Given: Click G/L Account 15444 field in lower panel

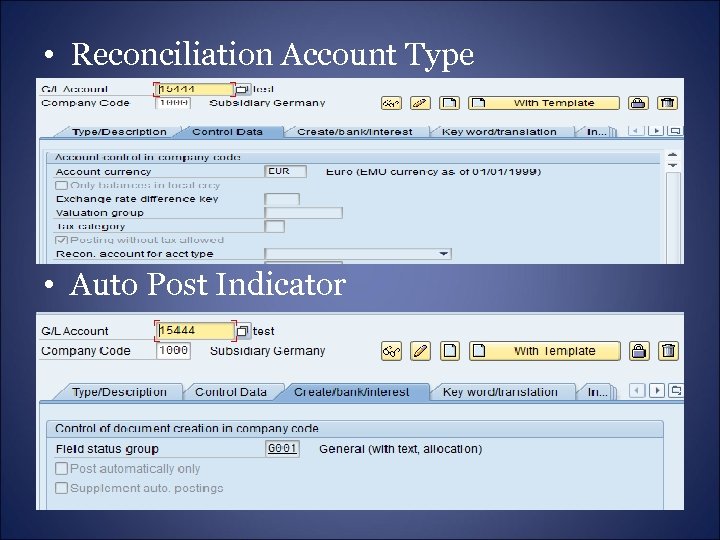Looking at the screenshot, I should [195, 331].
